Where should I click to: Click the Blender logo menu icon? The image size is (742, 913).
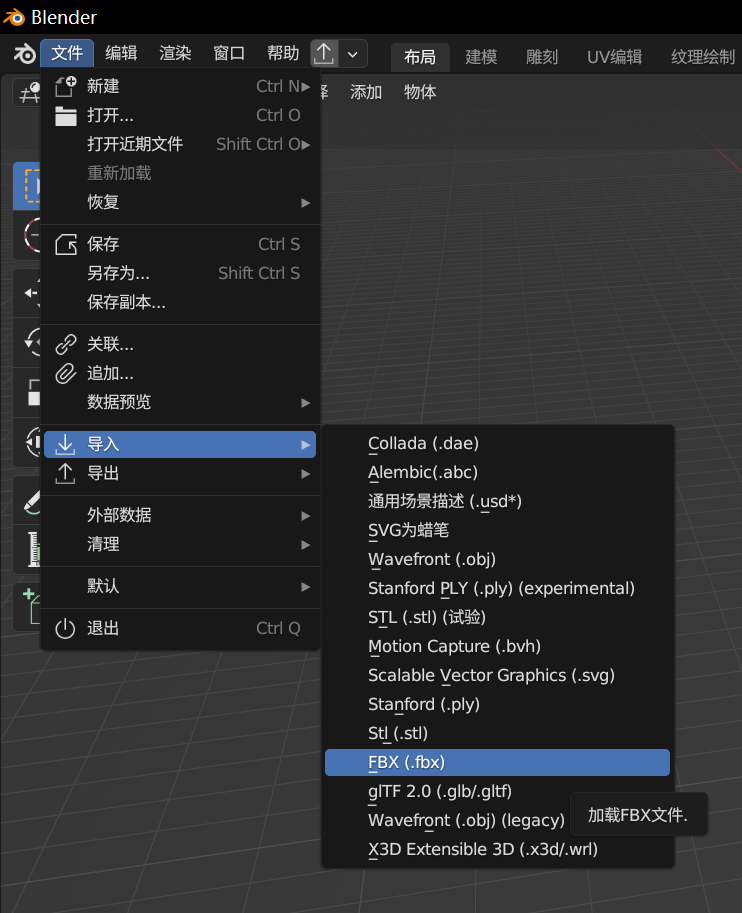tap(24, 54)
